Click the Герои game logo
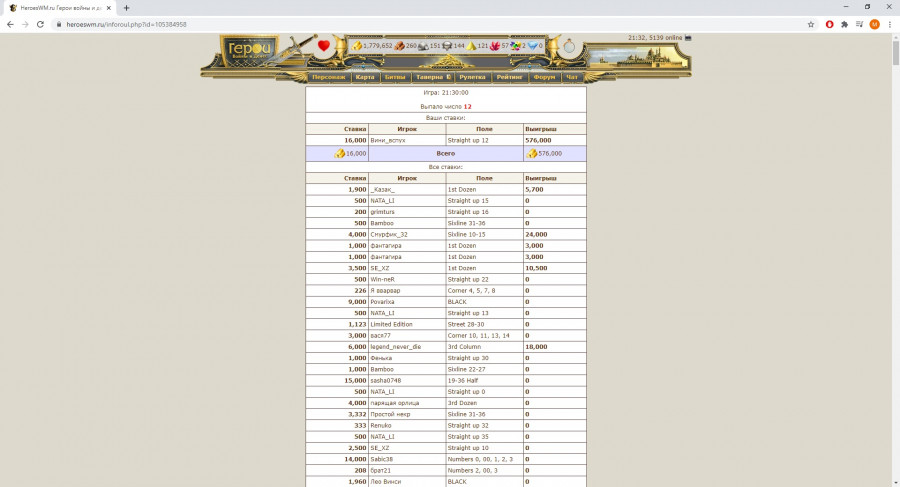The height and width of the screenshot is (487, 900). coord(245,48)
